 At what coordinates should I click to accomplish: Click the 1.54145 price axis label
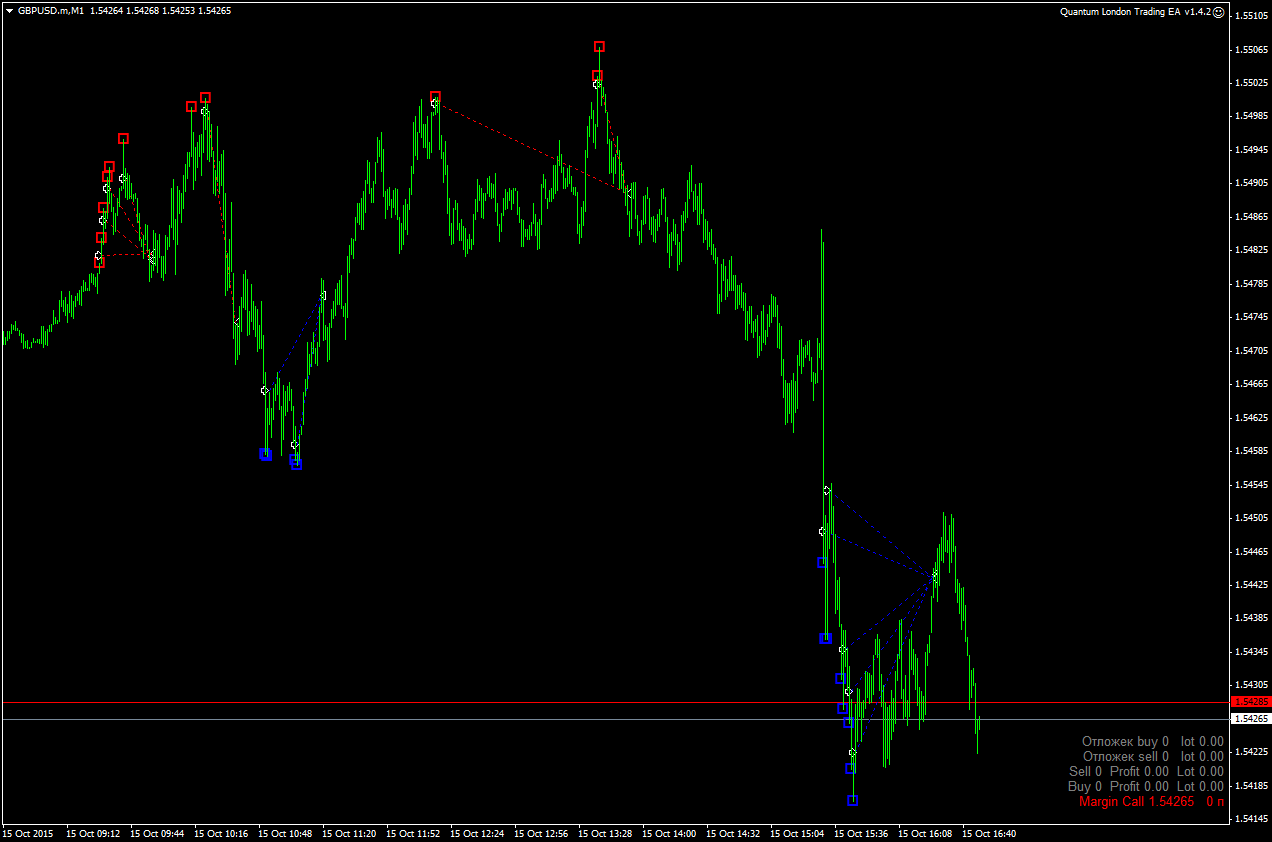1253,819
